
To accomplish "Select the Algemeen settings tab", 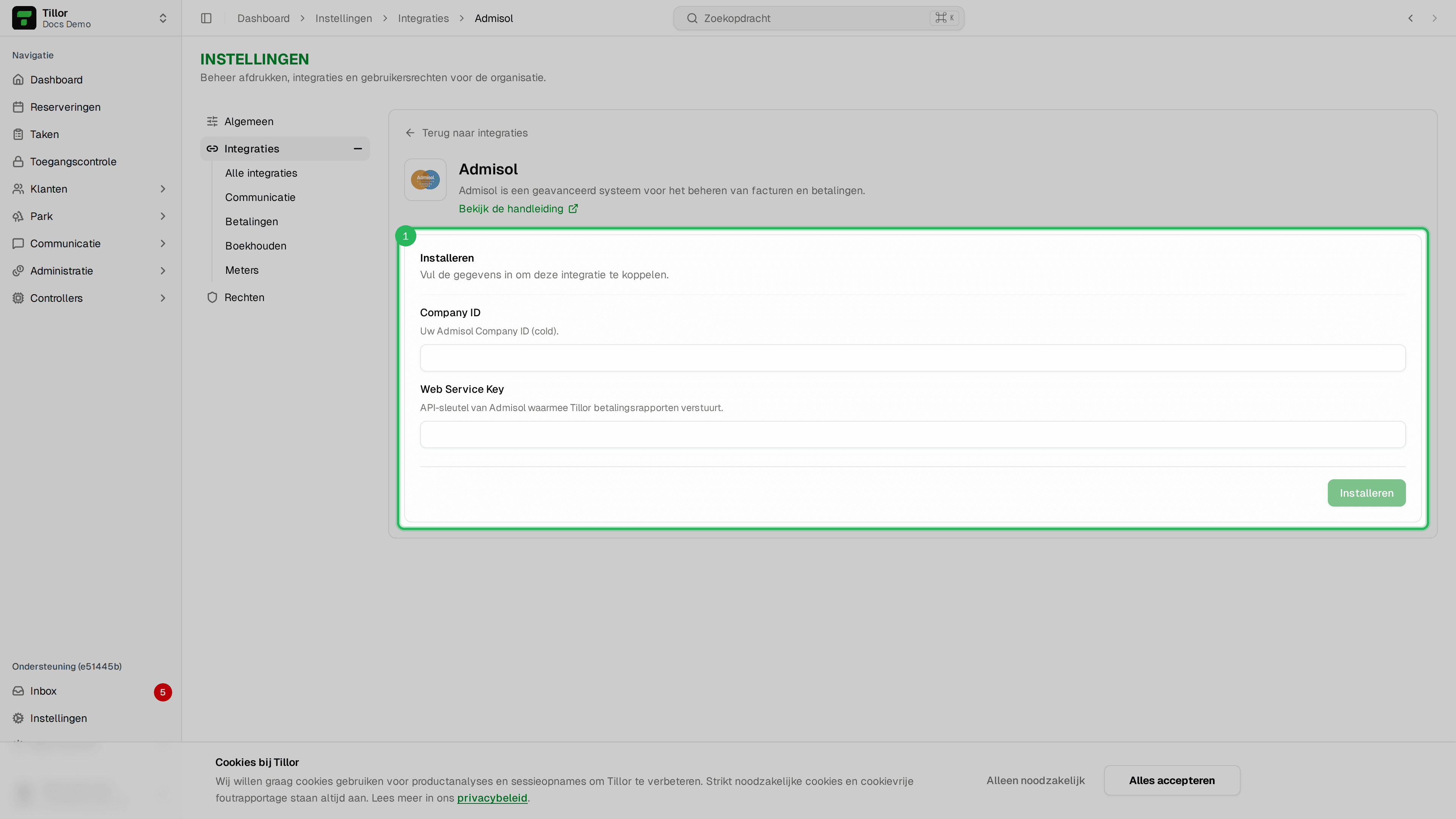I will click(285, 121).
